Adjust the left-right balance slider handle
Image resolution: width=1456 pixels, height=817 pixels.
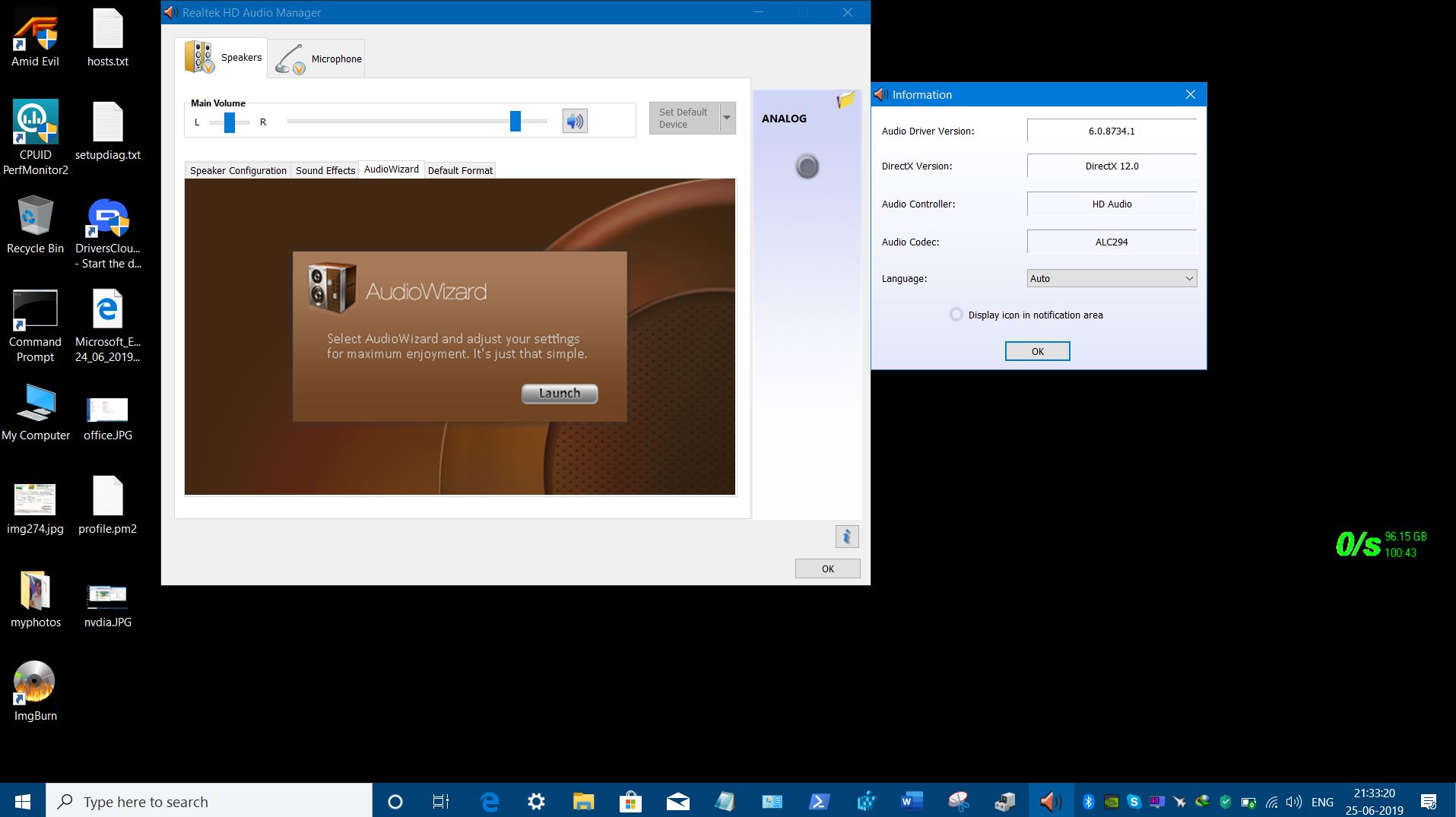pos(230,122)
